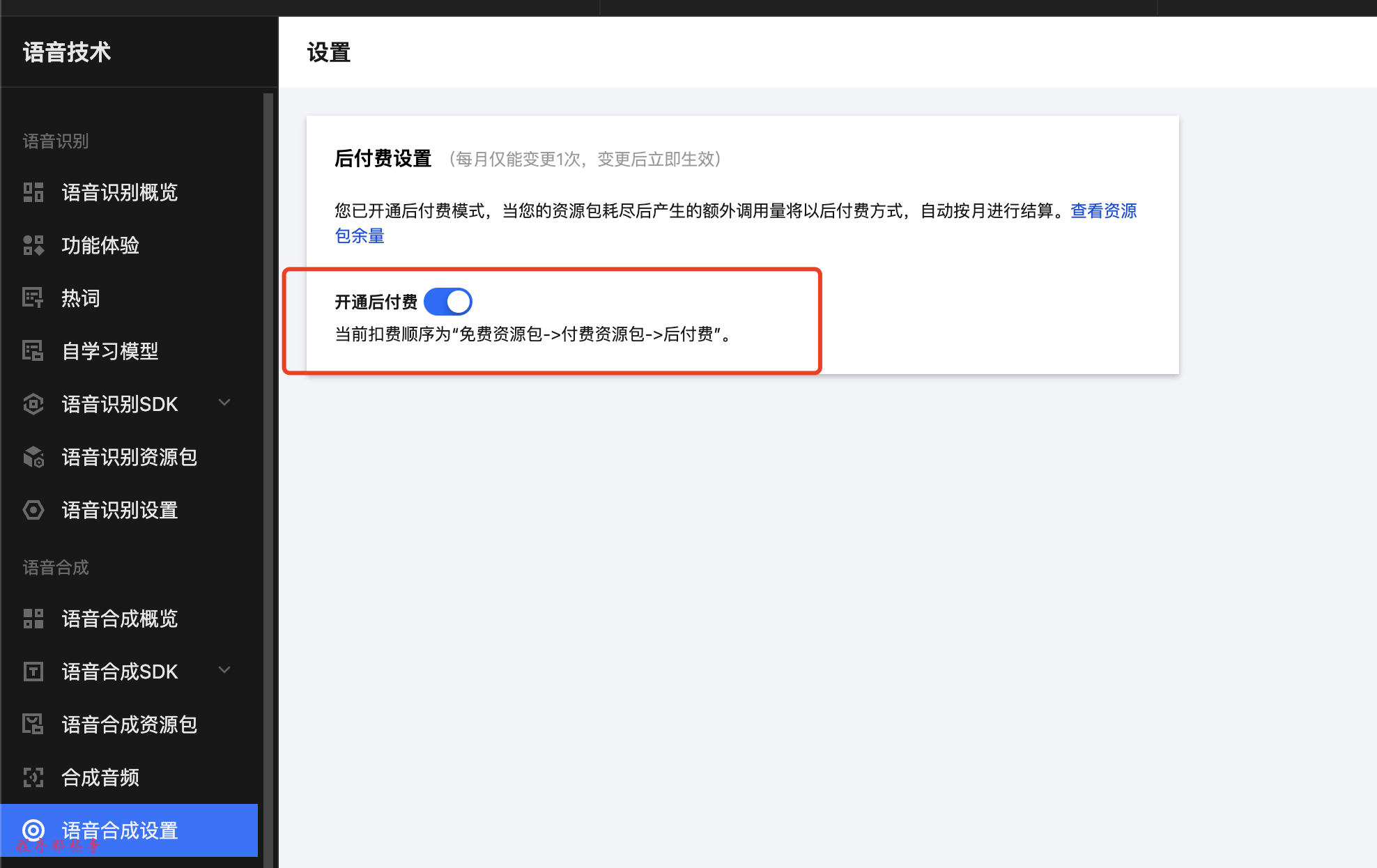Open 合成音频 page from sidebar

100,777
